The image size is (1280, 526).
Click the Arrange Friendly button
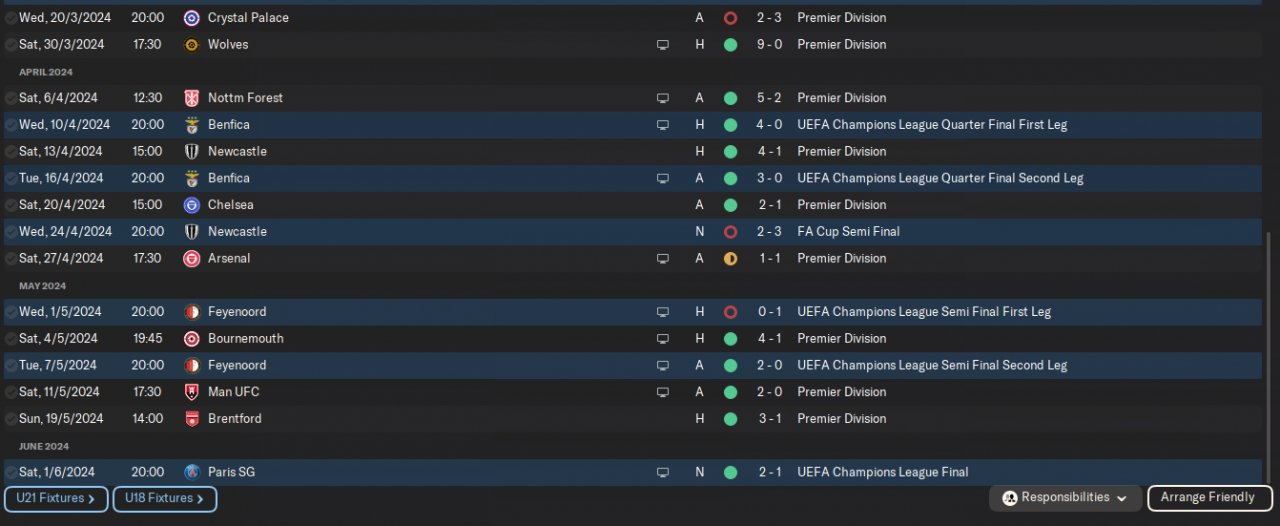[1208, 498]
